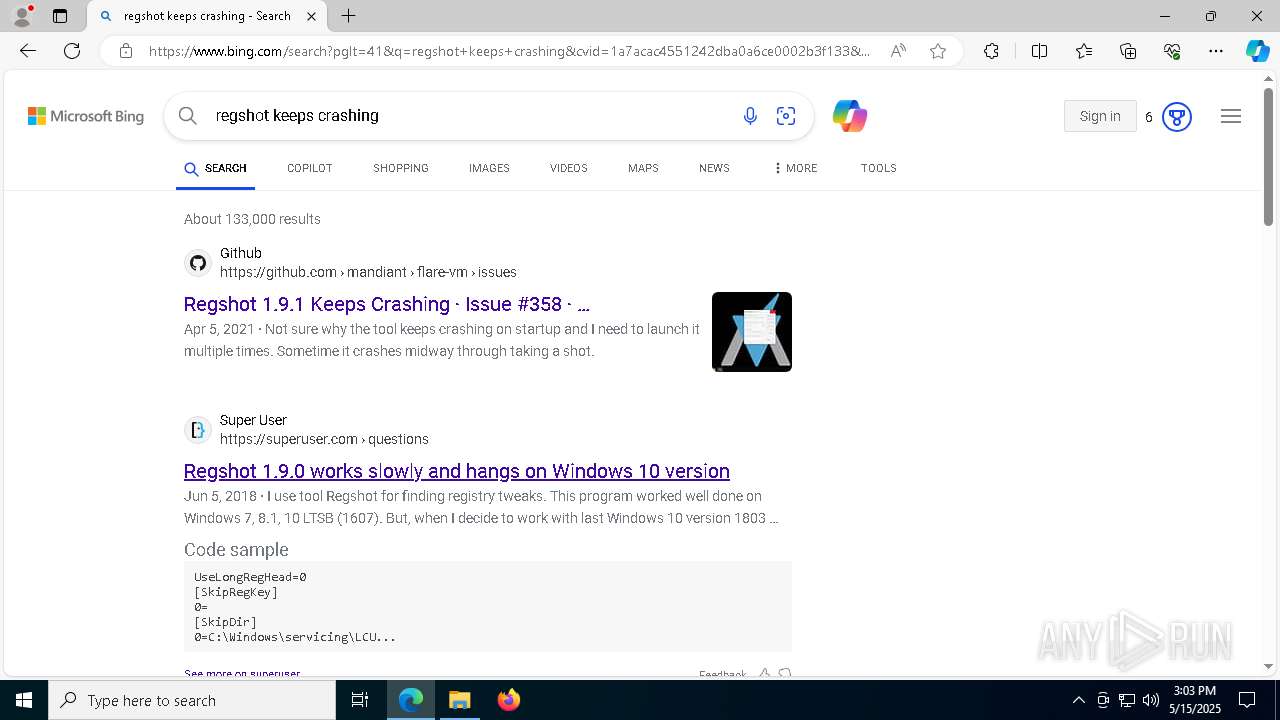Expand the MORE search categories

click(x=796, y=168)
